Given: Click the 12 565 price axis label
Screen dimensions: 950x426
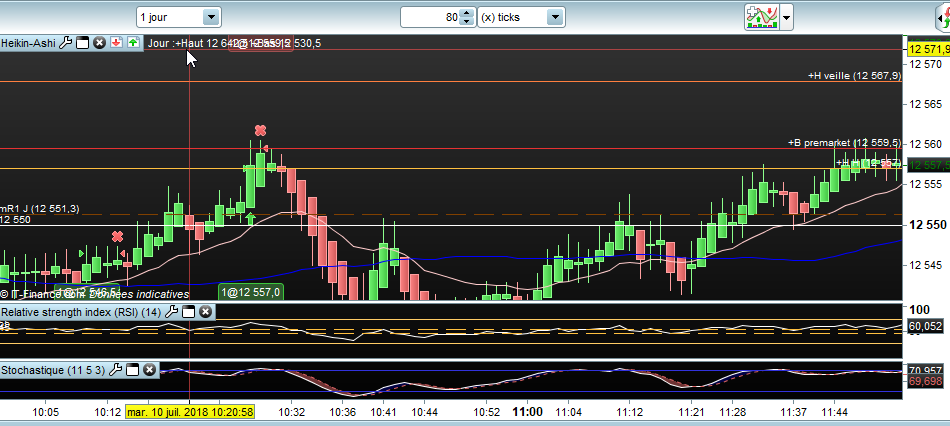Looking at the screenshot, I should (926, 104).
